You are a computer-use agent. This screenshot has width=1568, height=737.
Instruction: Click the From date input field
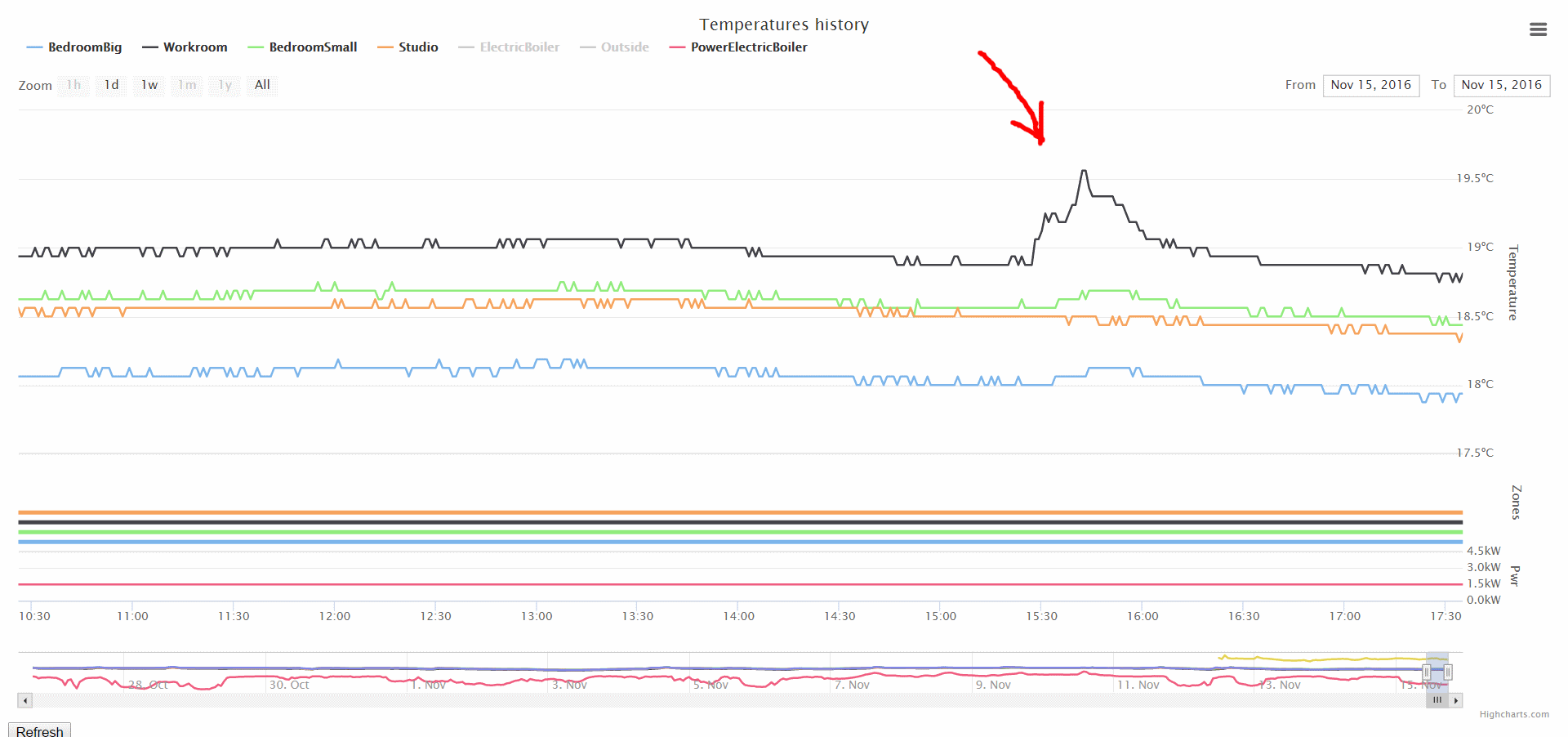[x=1370, y=85]
